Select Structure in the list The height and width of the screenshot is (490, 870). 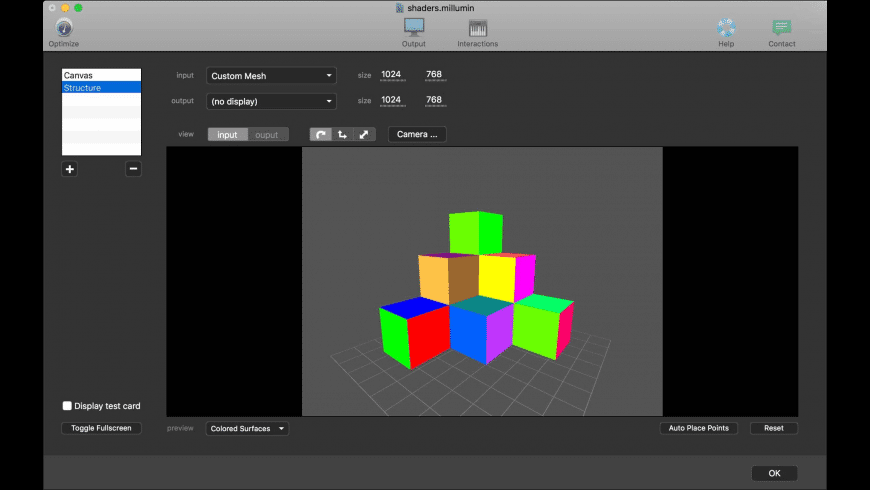pos(102,88)
